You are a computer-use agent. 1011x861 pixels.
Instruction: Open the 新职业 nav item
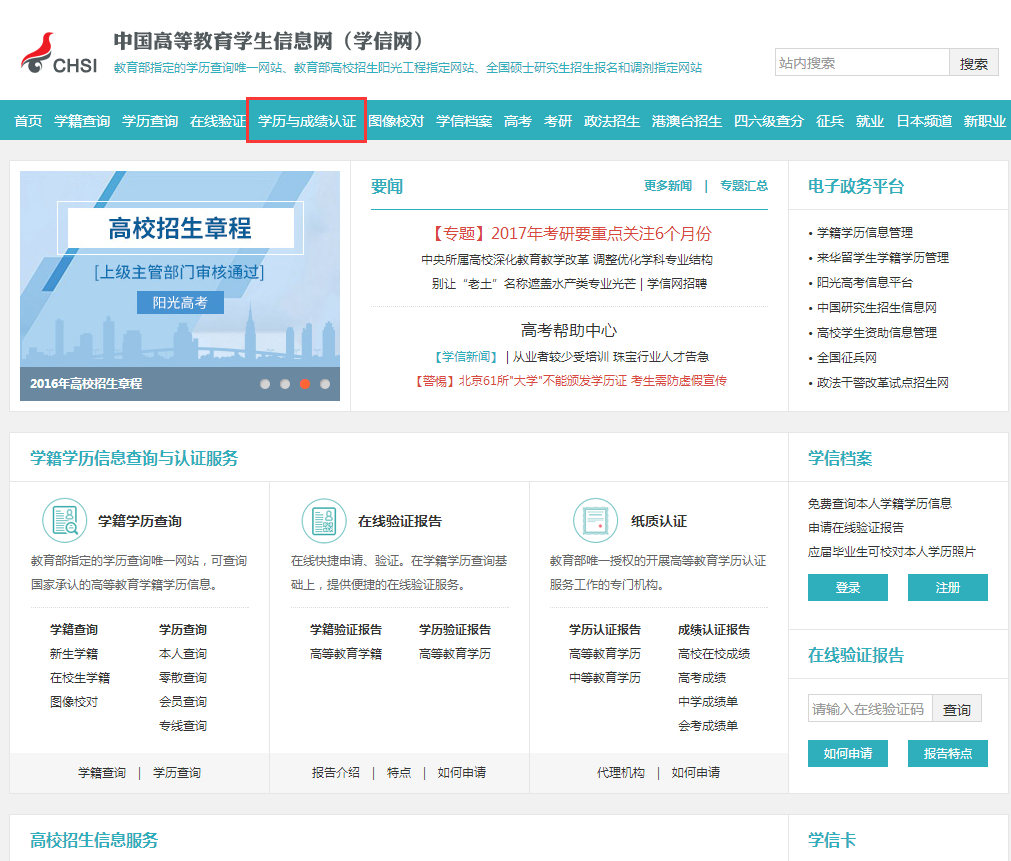(x=985, y=121)
